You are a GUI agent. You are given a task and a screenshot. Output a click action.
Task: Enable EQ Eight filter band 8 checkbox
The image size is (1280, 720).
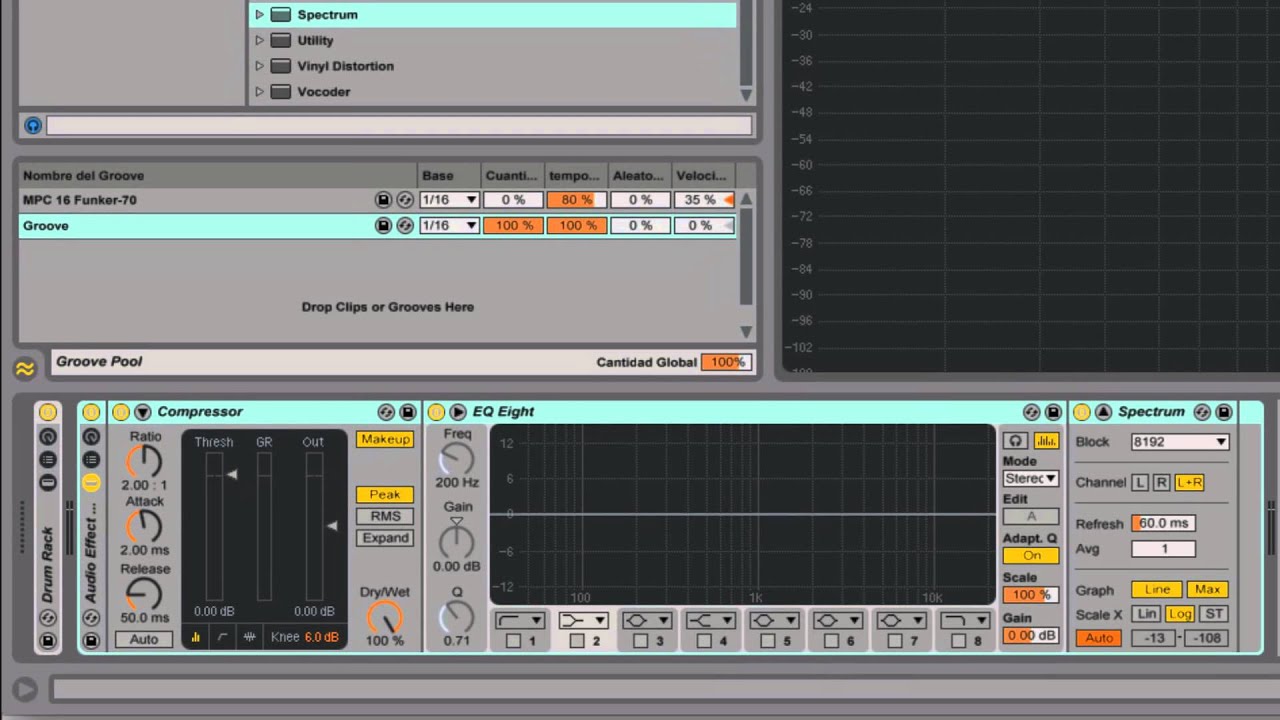coord(959,641)
